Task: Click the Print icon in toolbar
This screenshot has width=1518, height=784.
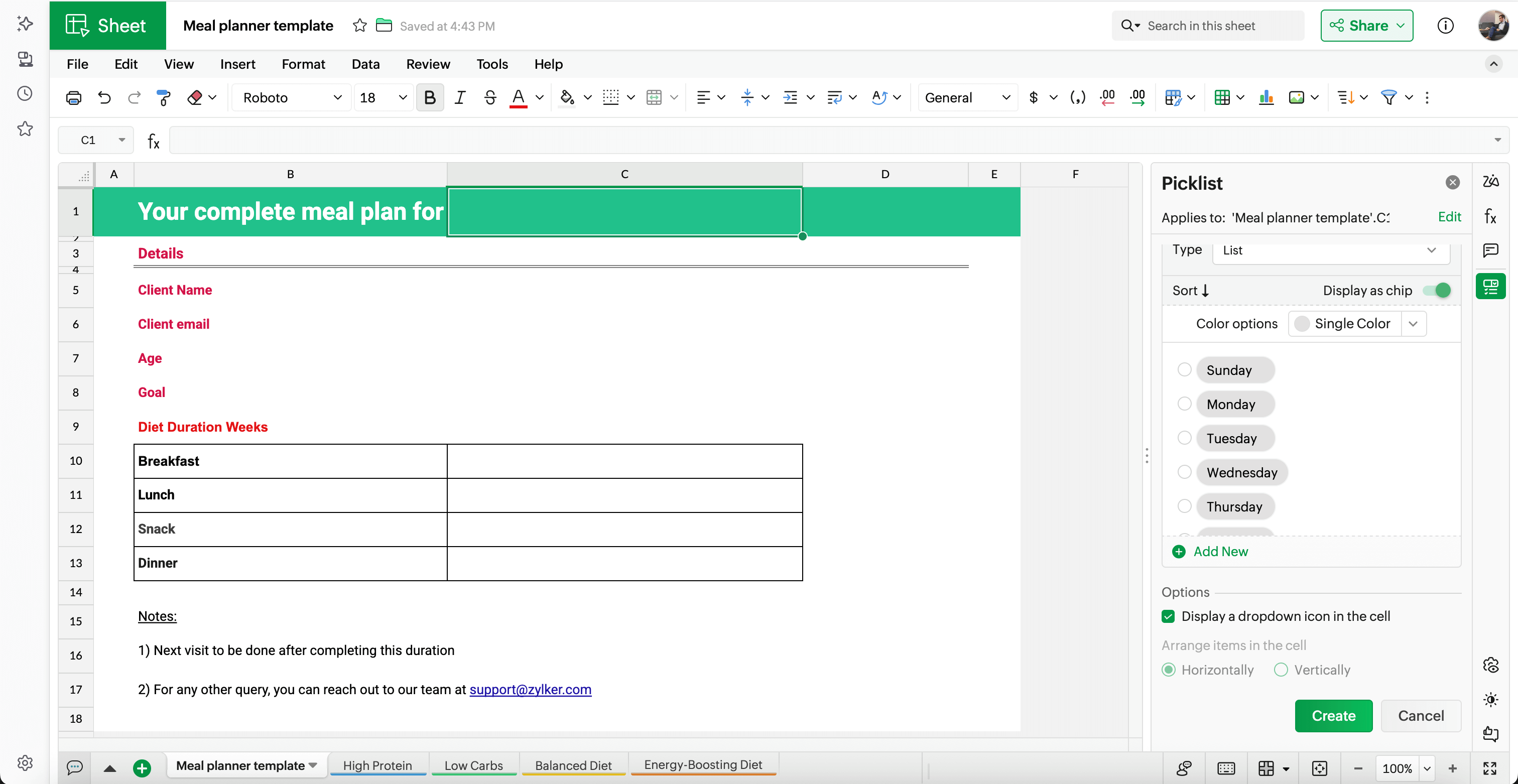Action: [x=74, y=98]
